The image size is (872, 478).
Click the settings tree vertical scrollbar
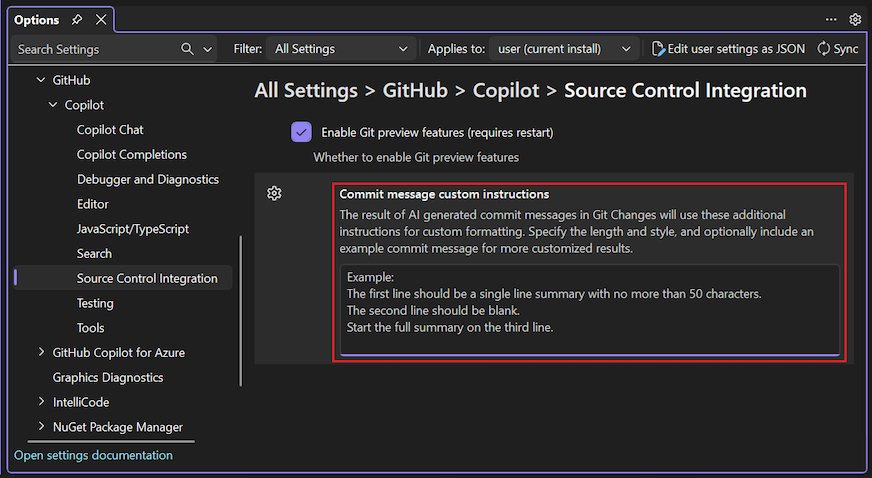[x=240, y=310]
